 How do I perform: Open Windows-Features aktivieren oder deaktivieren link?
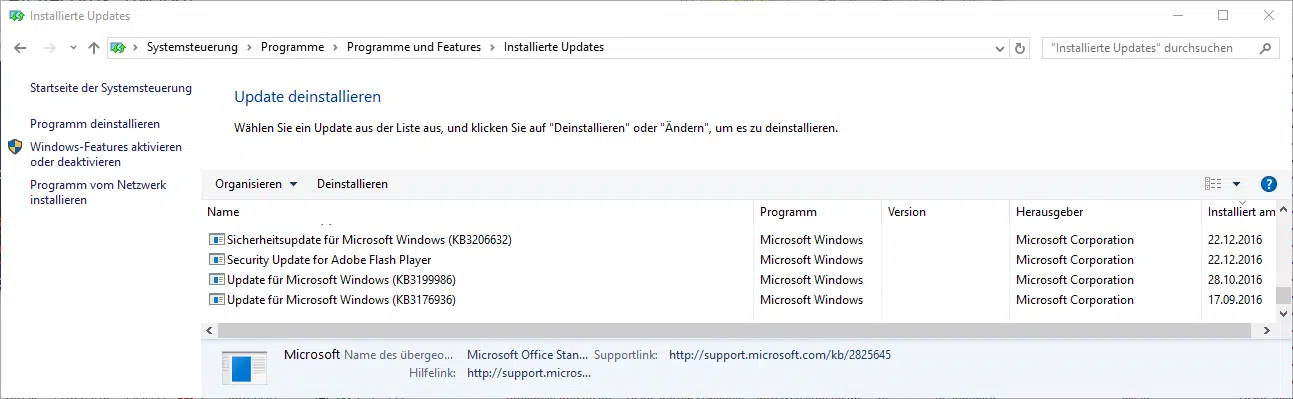point(106,154)
